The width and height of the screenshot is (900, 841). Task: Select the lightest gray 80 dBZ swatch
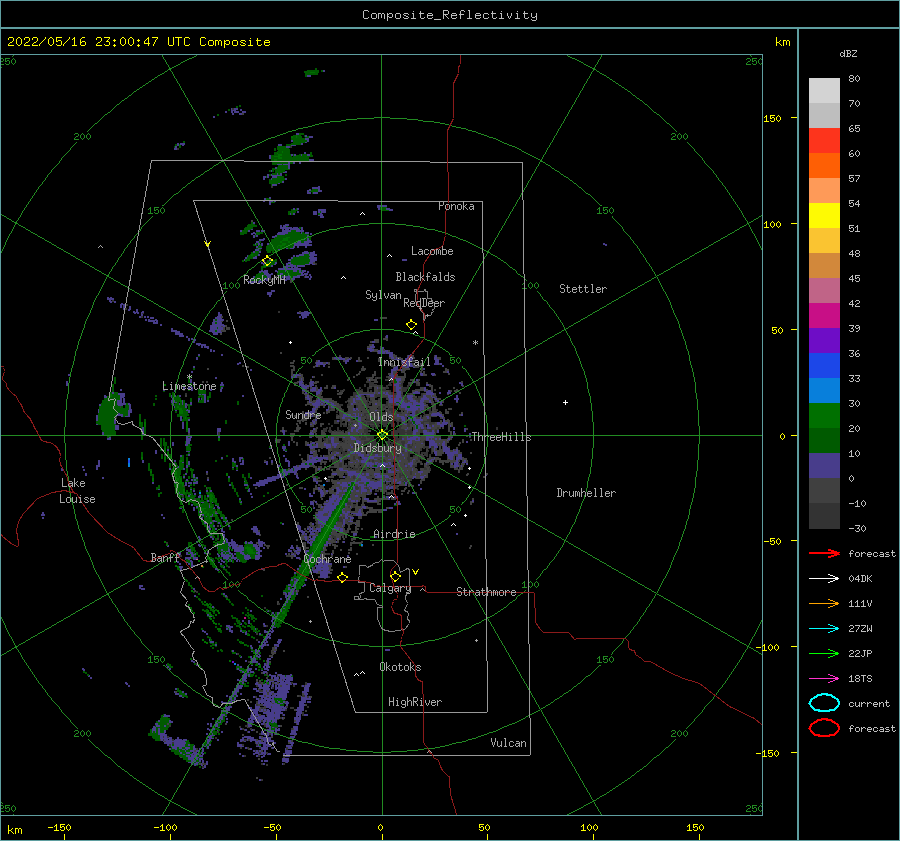pos(824,91)
